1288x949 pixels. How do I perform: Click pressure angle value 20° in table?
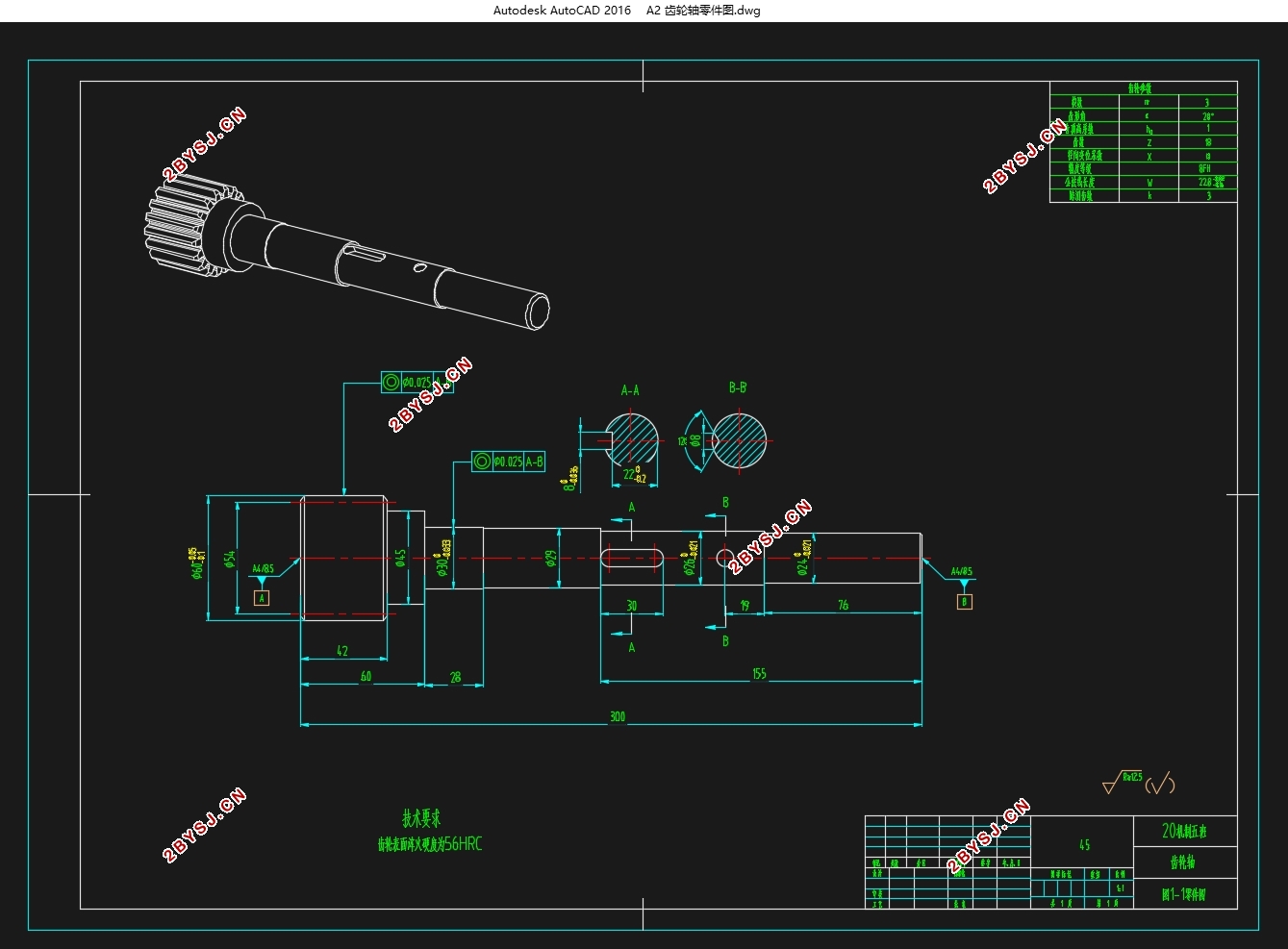(1207, 114)
